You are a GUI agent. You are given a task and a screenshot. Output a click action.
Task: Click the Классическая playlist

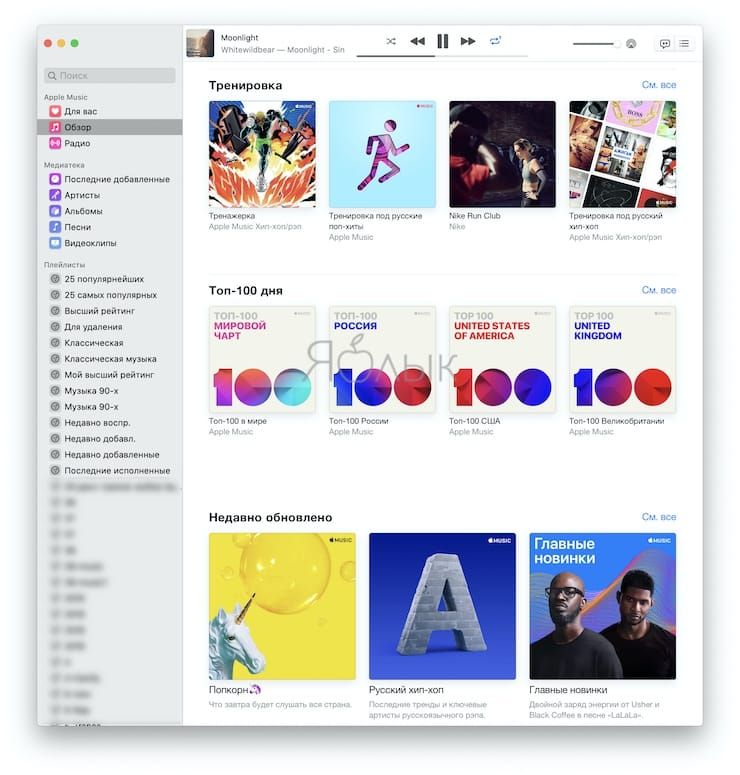point(110,343)
